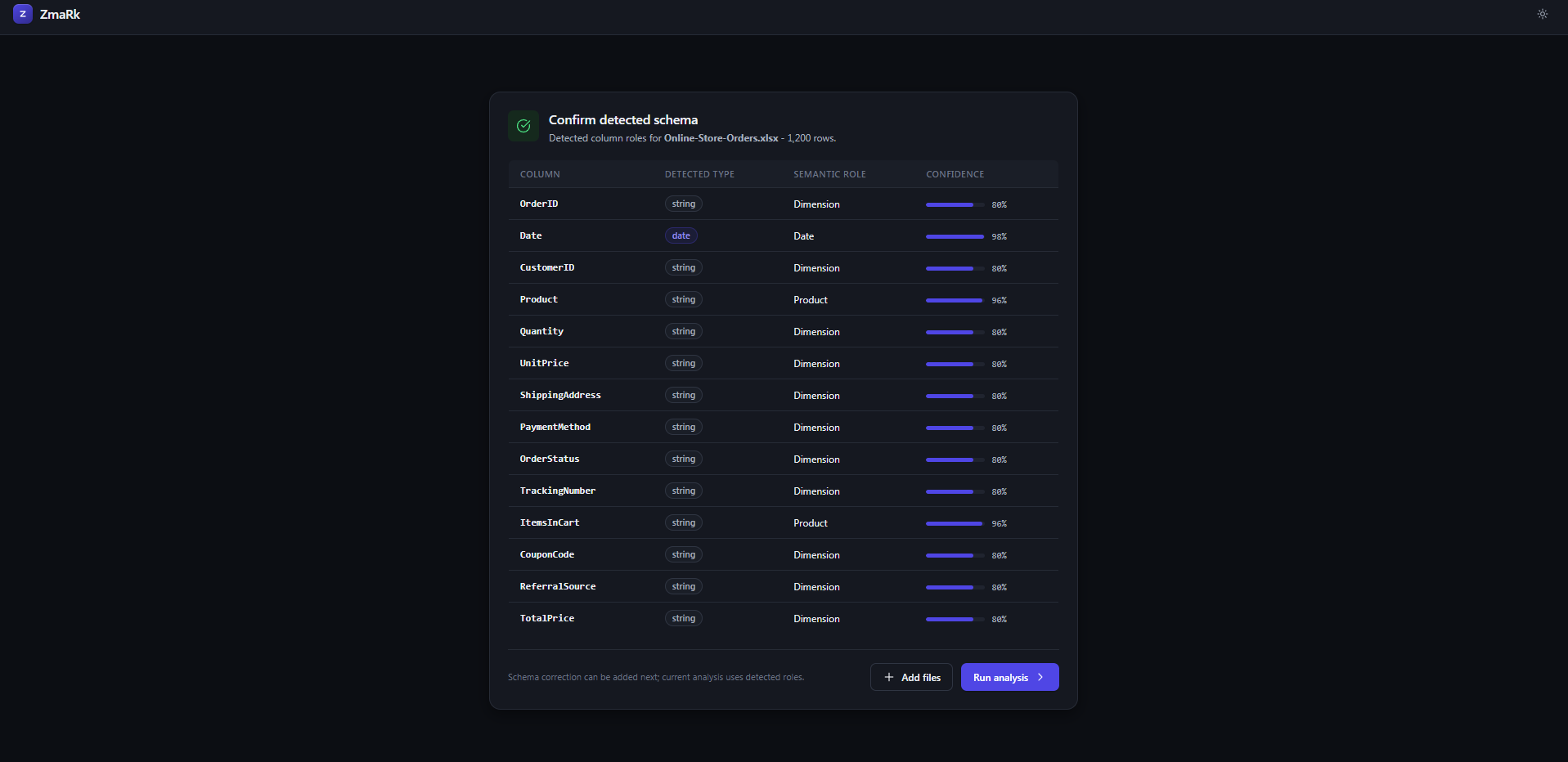Click the Add files button
This screenshot has height=762, width=1568.
pyautogui.click(x=911, y=677)
